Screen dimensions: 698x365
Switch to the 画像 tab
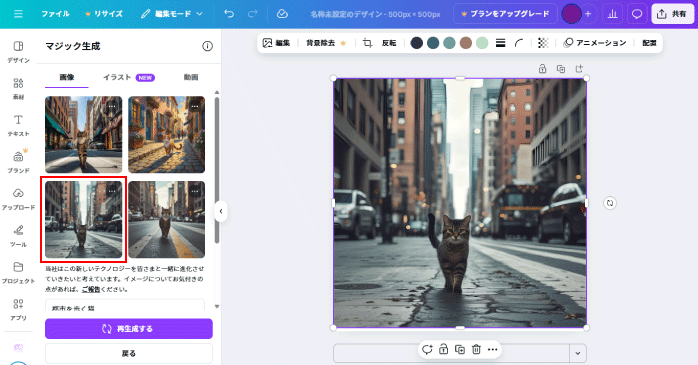pos(67,77)
